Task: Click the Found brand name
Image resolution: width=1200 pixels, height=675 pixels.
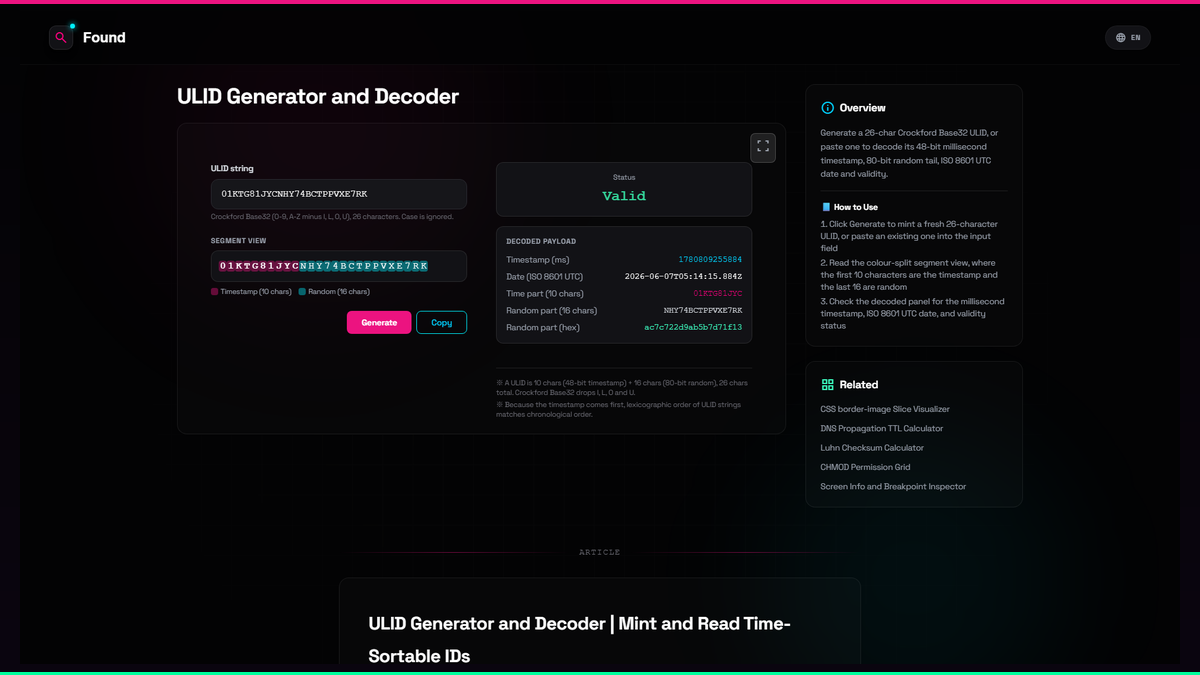Action: pyautogui.click(x=104, y=38)
